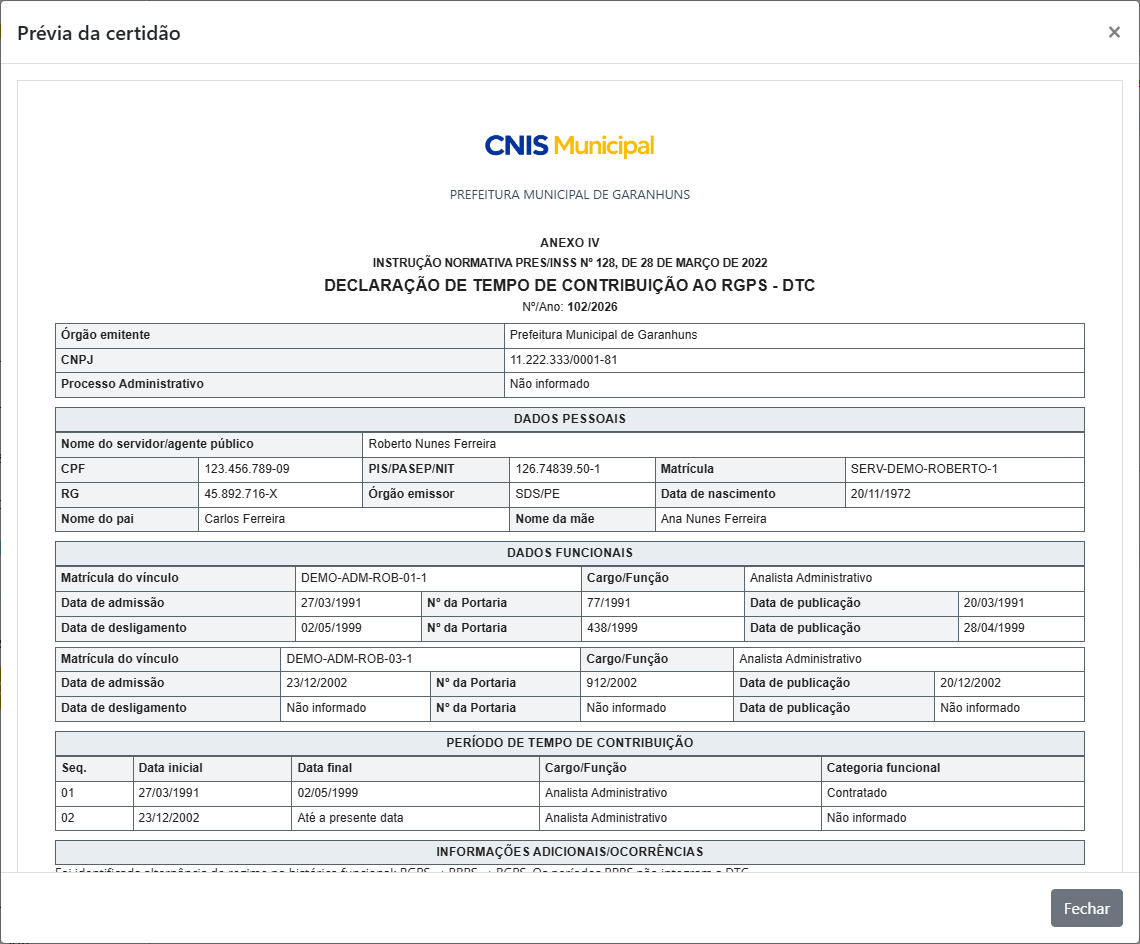Click the CNPJ value 11.222.333/0001-81
The width and height of the screenshot is (1140, 944).
563,360
